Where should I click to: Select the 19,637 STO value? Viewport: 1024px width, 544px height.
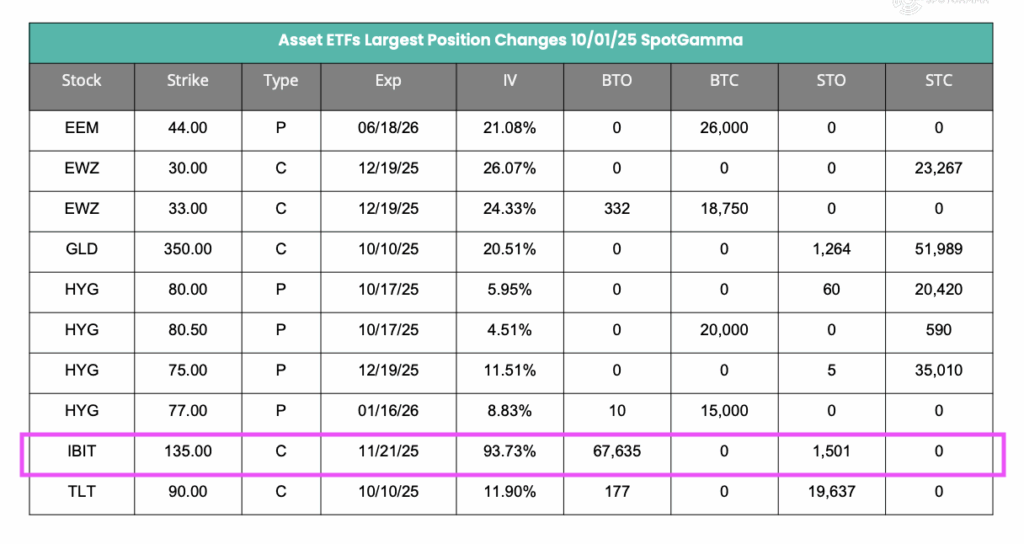click(x=832, y=491)
